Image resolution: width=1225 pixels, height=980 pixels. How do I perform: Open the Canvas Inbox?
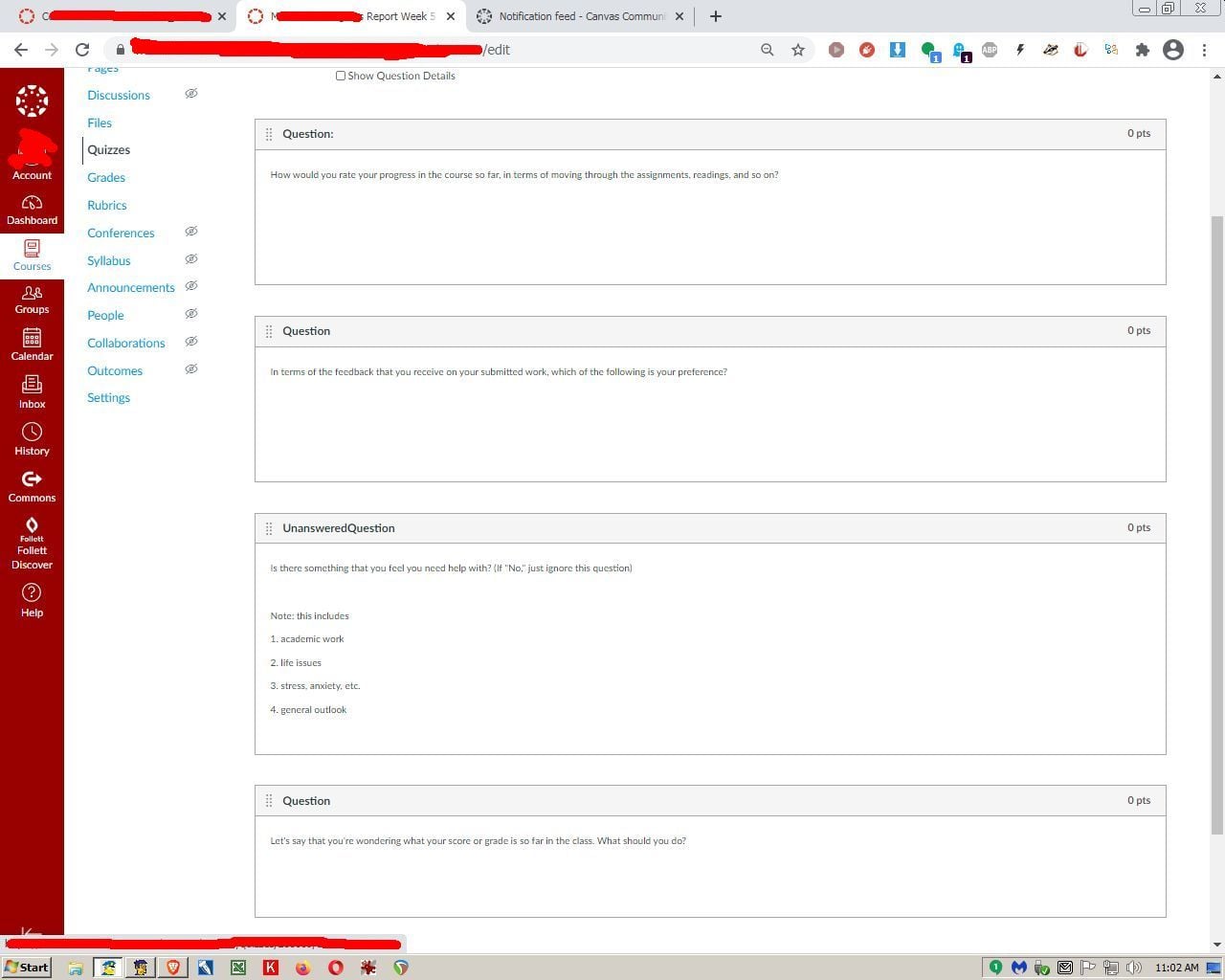point(32,390)
